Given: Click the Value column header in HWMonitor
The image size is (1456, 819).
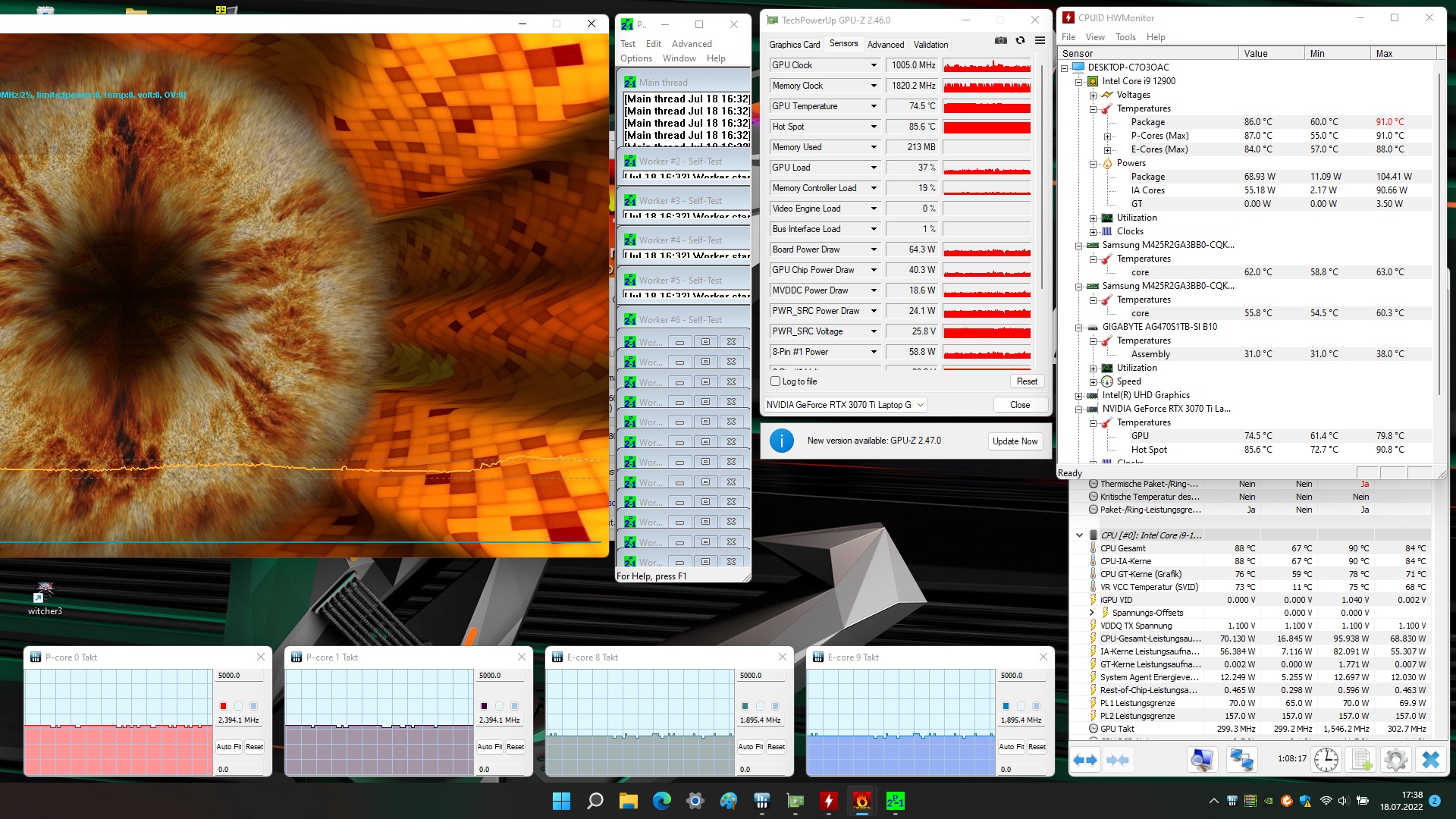Looking at the screenshot, I should 1271,54.
